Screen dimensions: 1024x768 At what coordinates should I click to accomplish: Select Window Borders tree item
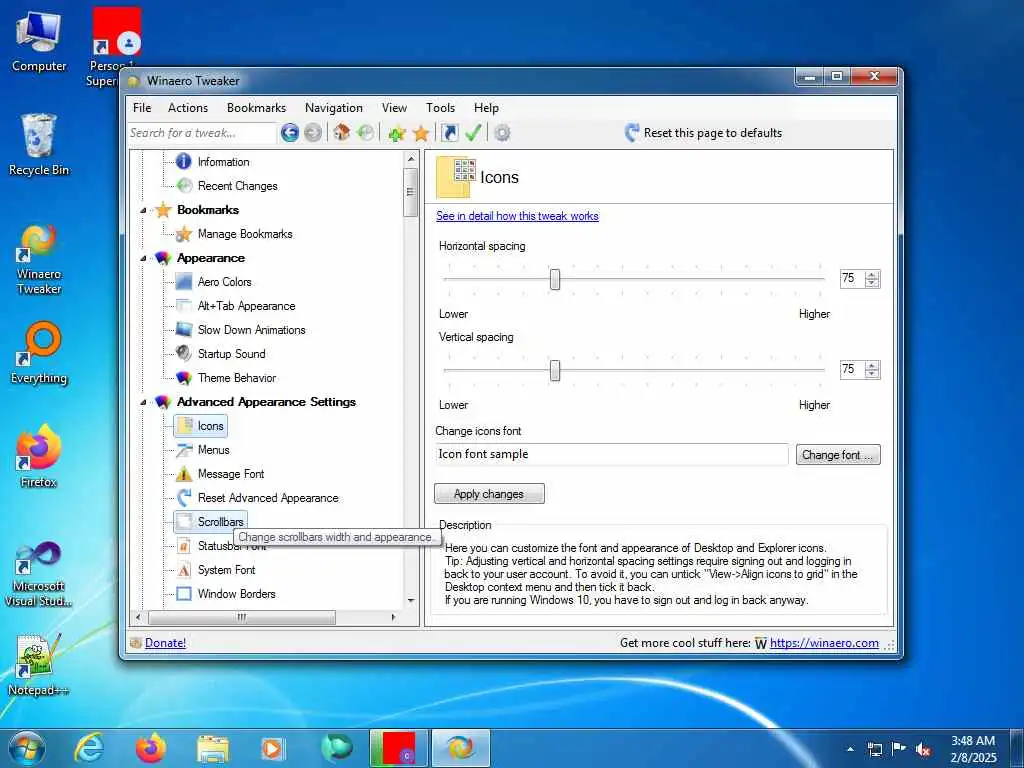coord(236,594)
